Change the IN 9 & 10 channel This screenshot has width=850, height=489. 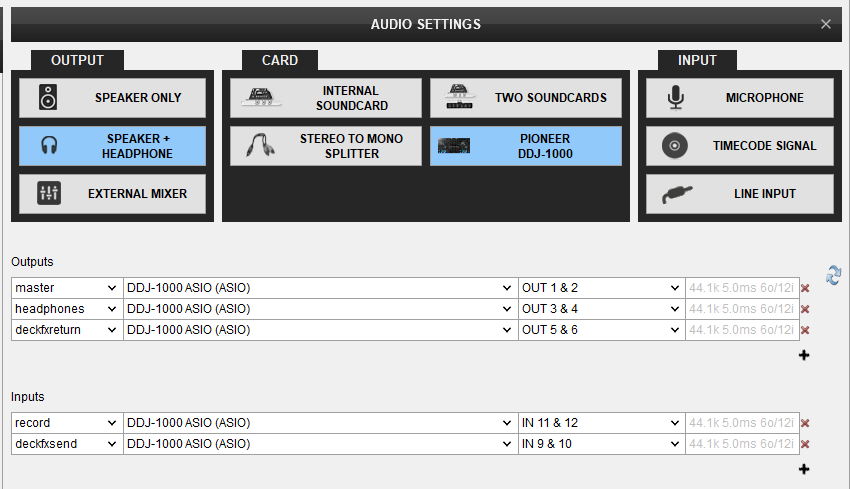pyautogui.click(x=602, y=444)
